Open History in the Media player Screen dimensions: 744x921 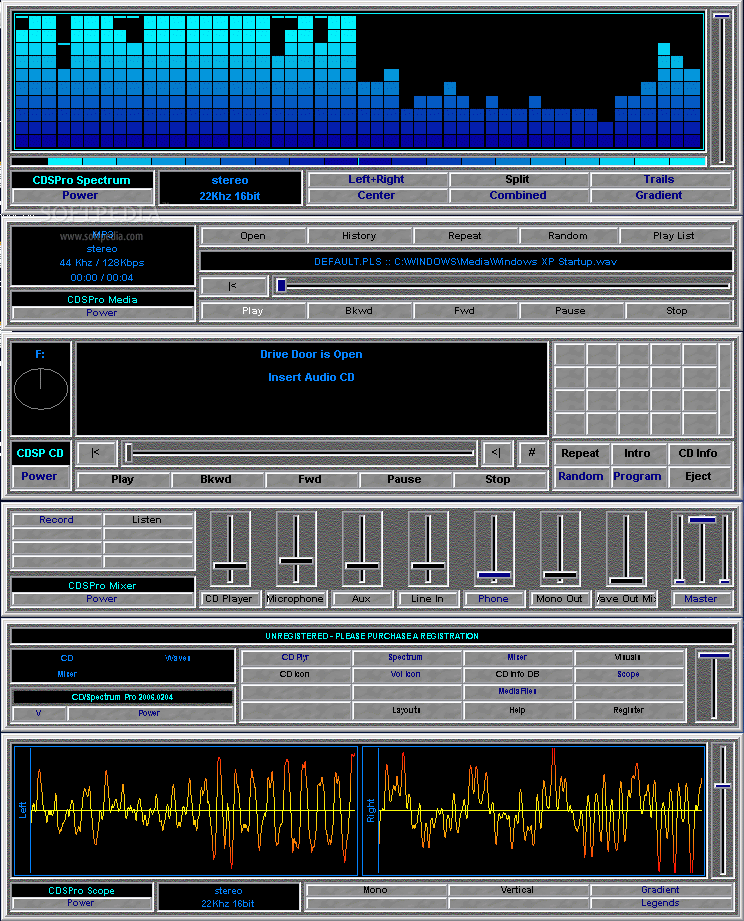click(359, 236)
